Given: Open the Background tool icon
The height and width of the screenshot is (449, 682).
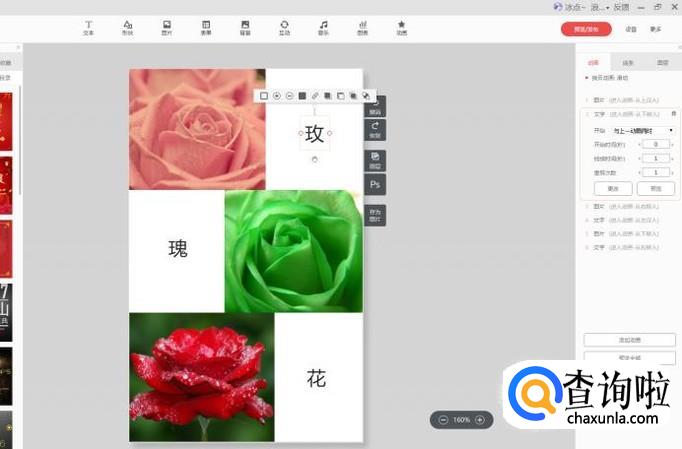Looking at the screenshot, I should [x=245, y=28].
